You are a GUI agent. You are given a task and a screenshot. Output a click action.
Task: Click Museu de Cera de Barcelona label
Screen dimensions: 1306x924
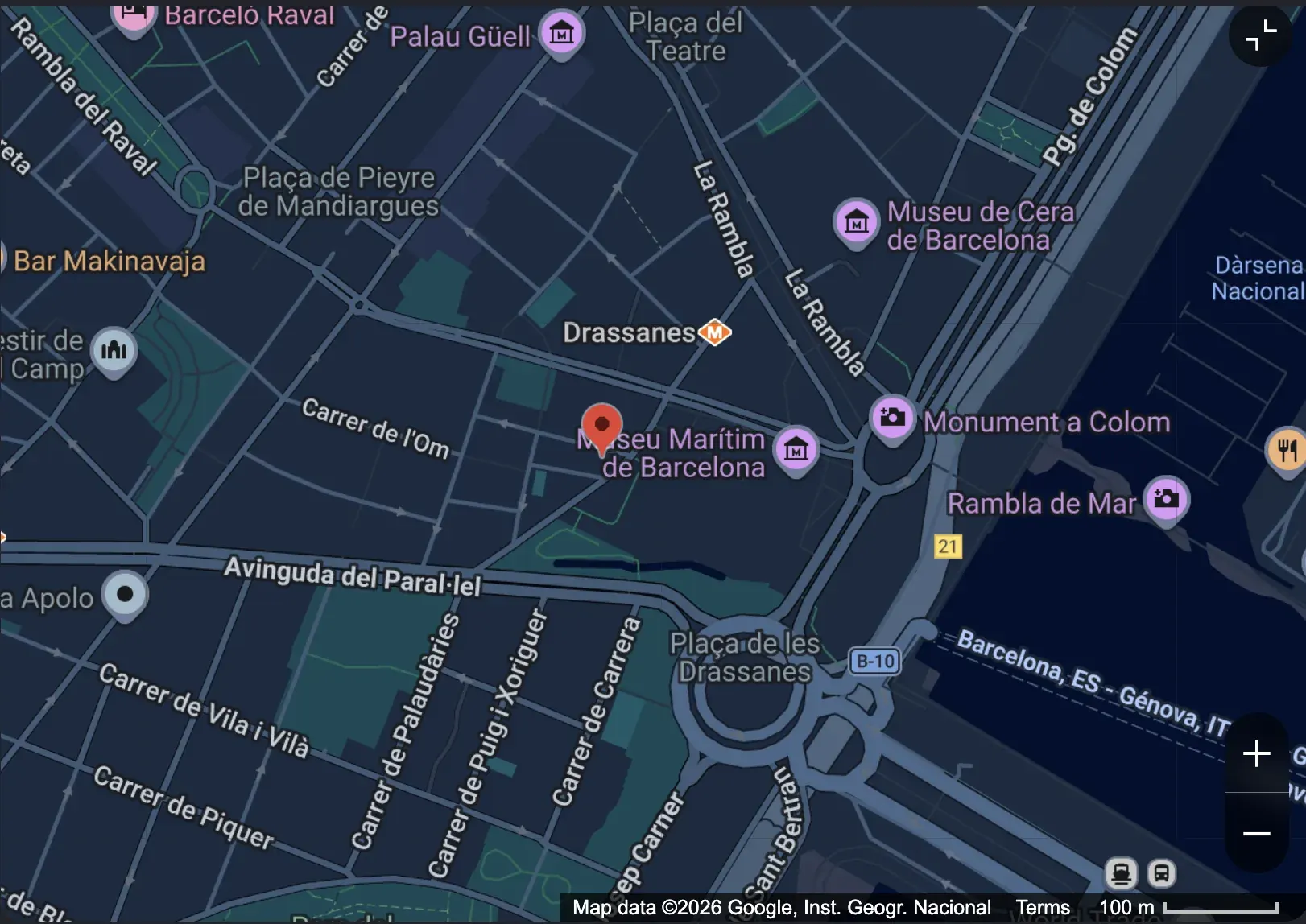pyautogui.click(x=981, y=226)
